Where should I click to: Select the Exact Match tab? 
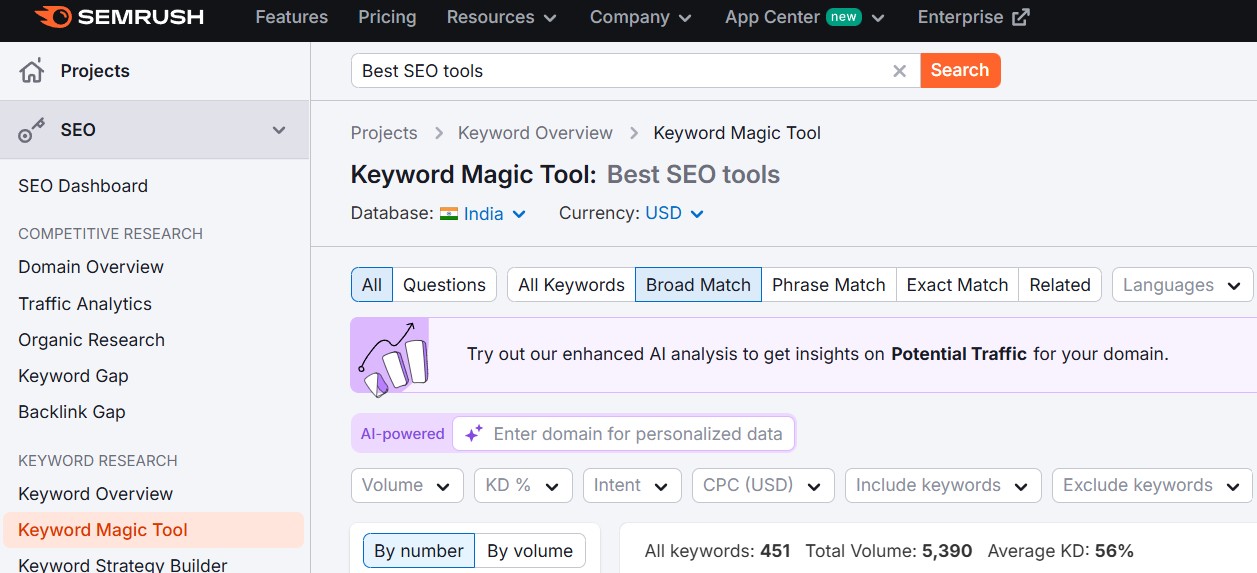(x=957, y=285)
